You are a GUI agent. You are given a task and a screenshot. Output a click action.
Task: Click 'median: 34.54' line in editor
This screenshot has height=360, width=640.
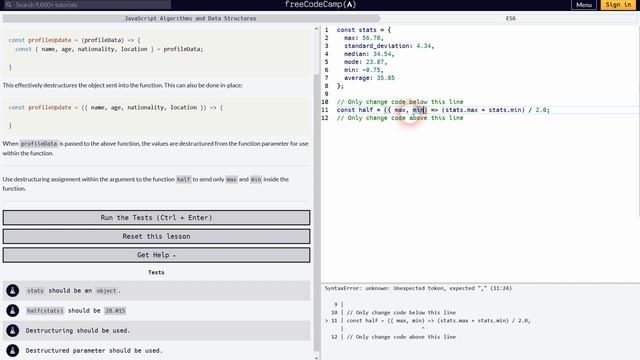click(x=369, y=54)
